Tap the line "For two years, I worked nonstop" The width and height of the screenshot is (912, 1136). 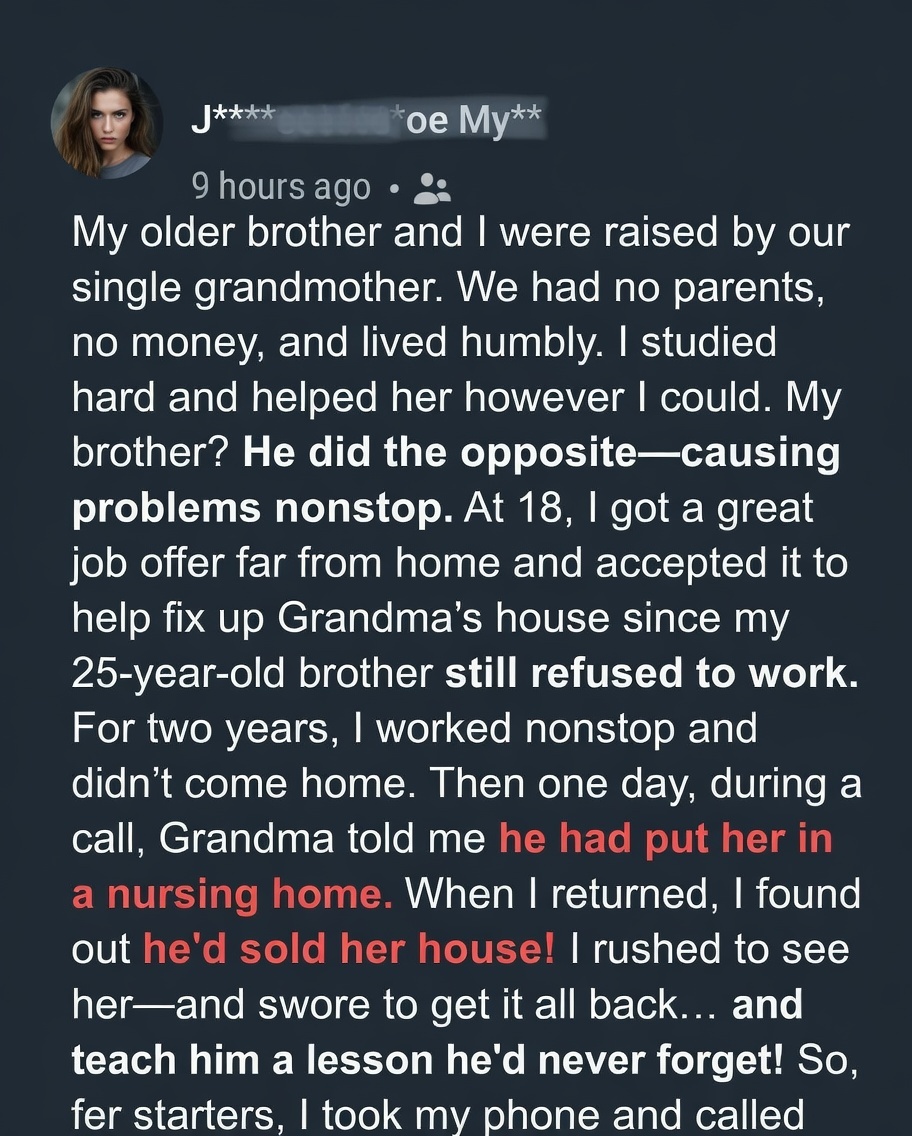click(x=414, y=729)
